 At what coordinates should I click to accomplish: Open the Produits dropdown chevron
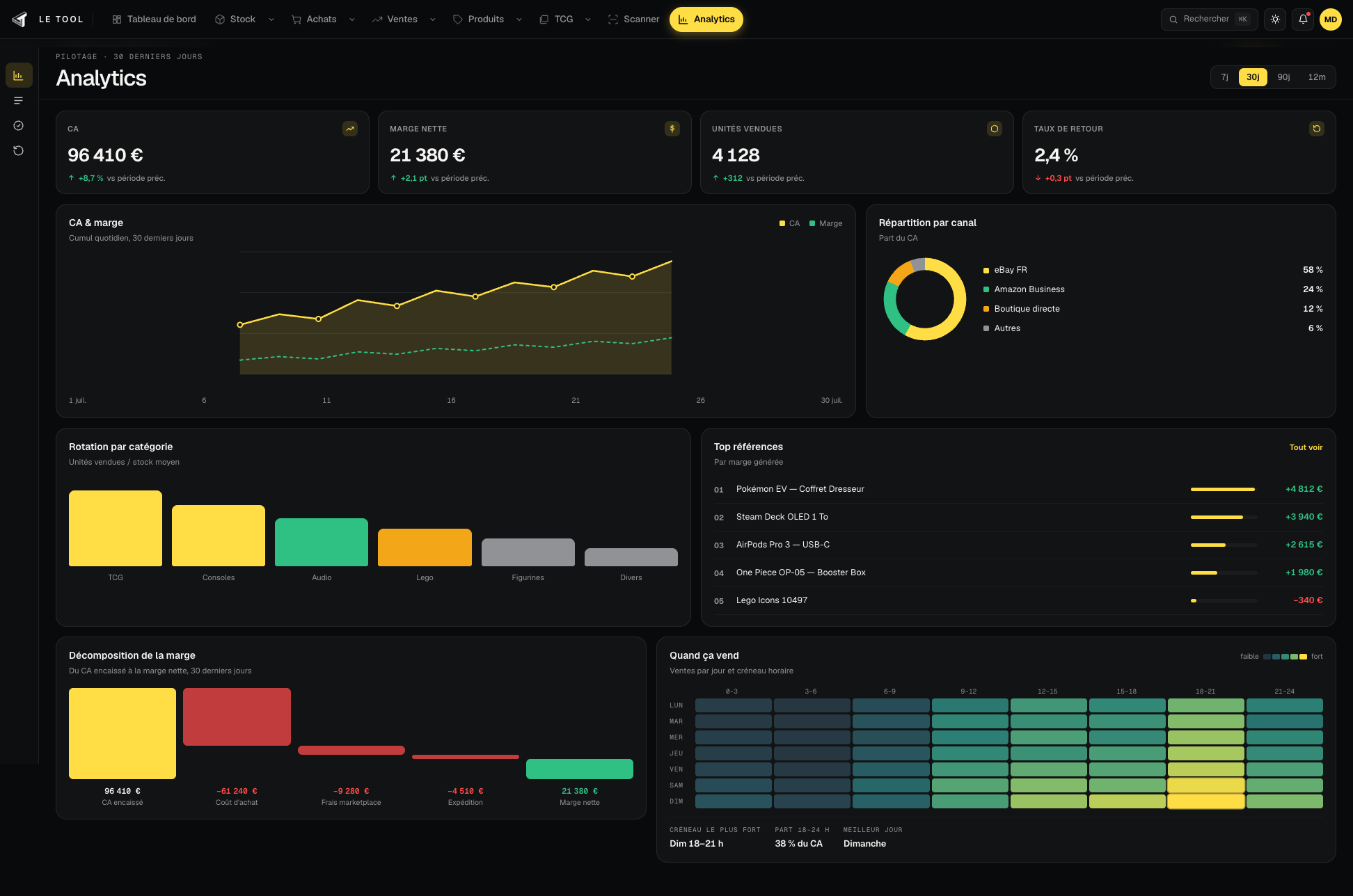[519, 19]
